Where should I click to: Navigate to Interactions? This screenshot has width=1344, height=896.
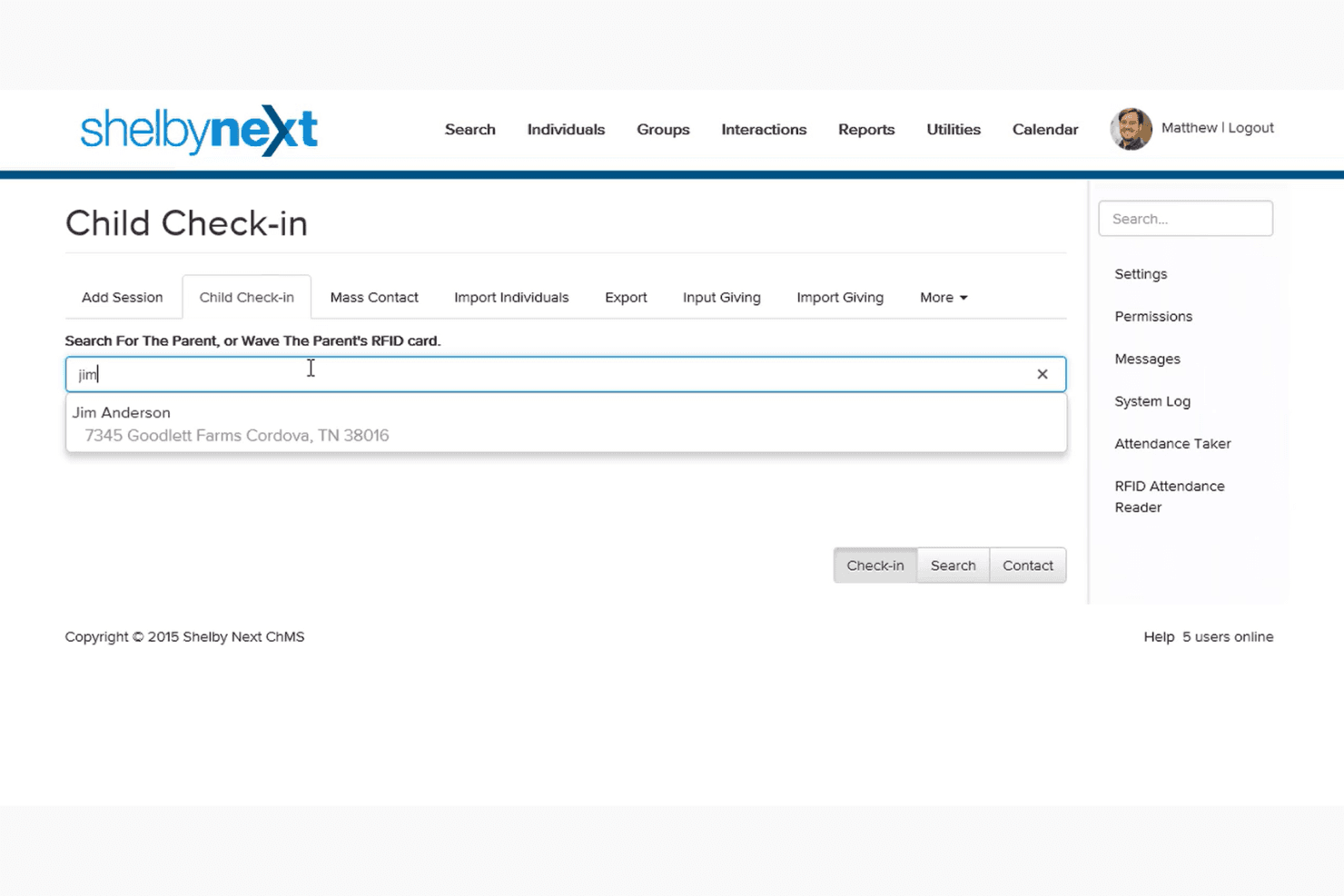pyautogui.click(x=764, y=130)
